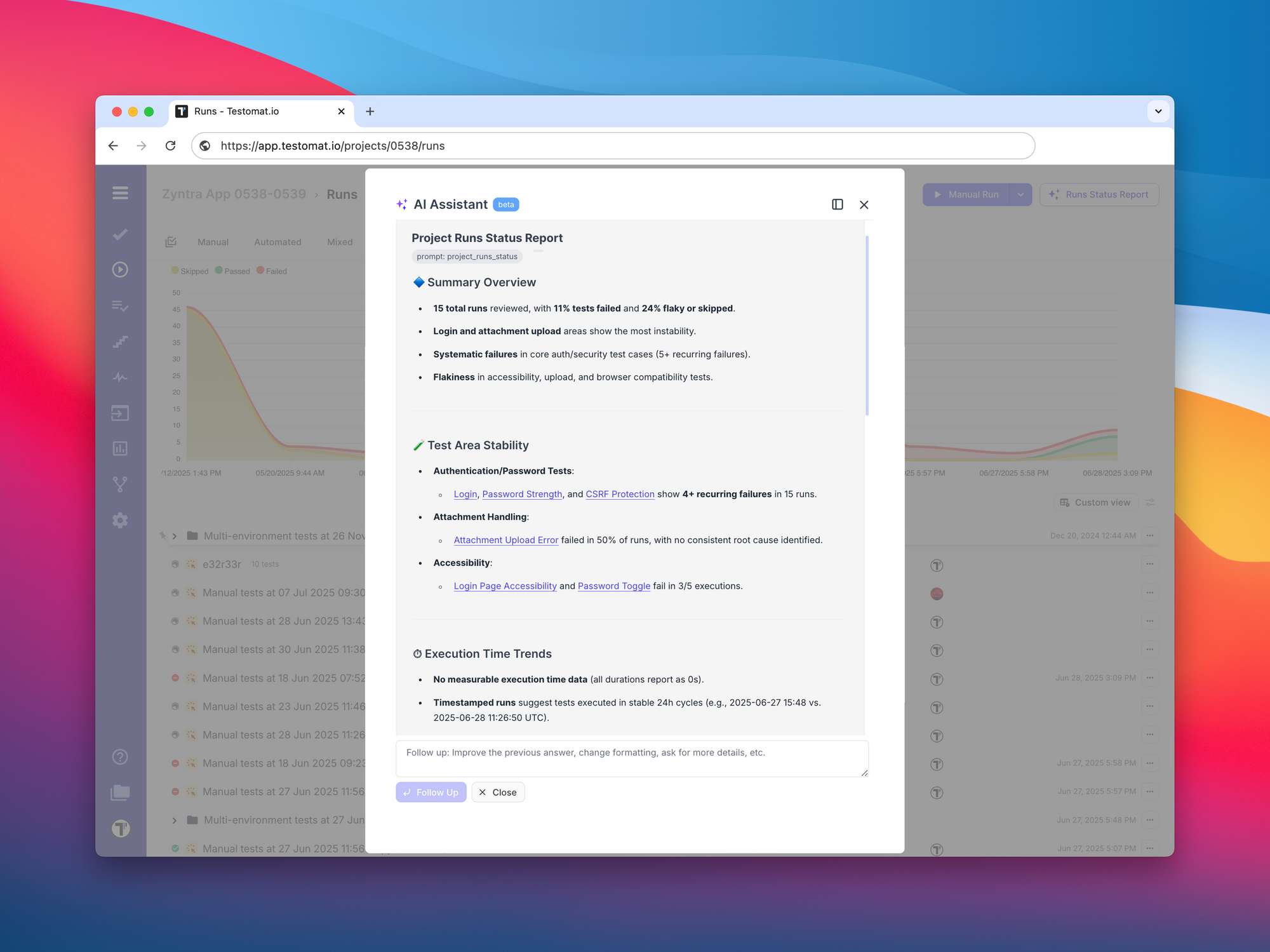Open the Testomat profile logo at the sidebar bottom
Image resolution: width=1270 pixels, height=952 pixels.
pos(121,829)
